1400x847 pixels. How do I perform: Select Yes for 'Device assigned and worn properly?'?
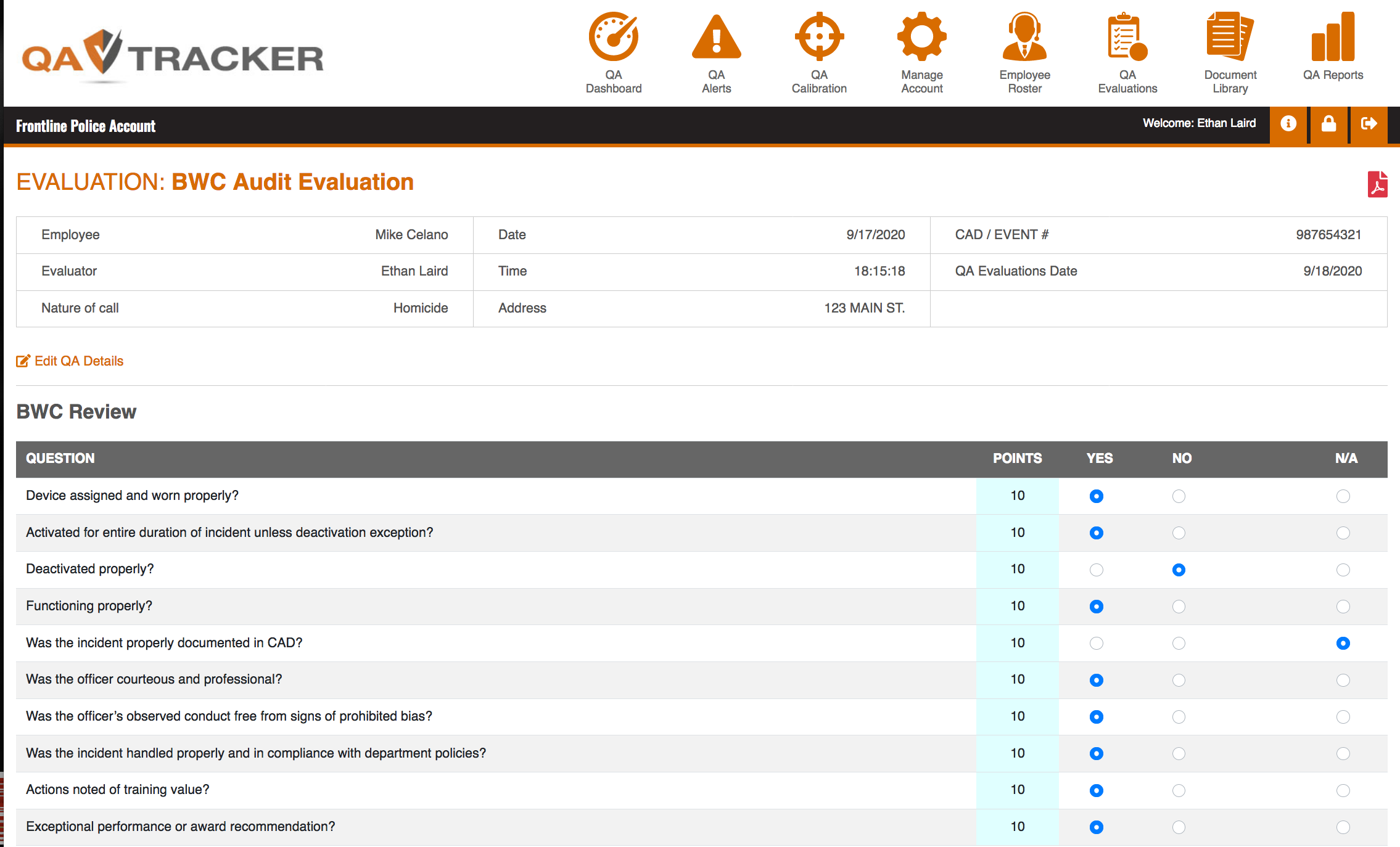tap(1096, 496)
